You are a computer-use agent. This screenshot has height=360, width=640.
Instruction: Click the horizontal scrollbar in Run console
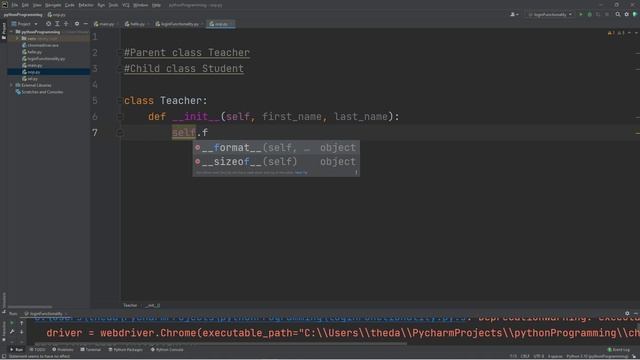[220, 344]
